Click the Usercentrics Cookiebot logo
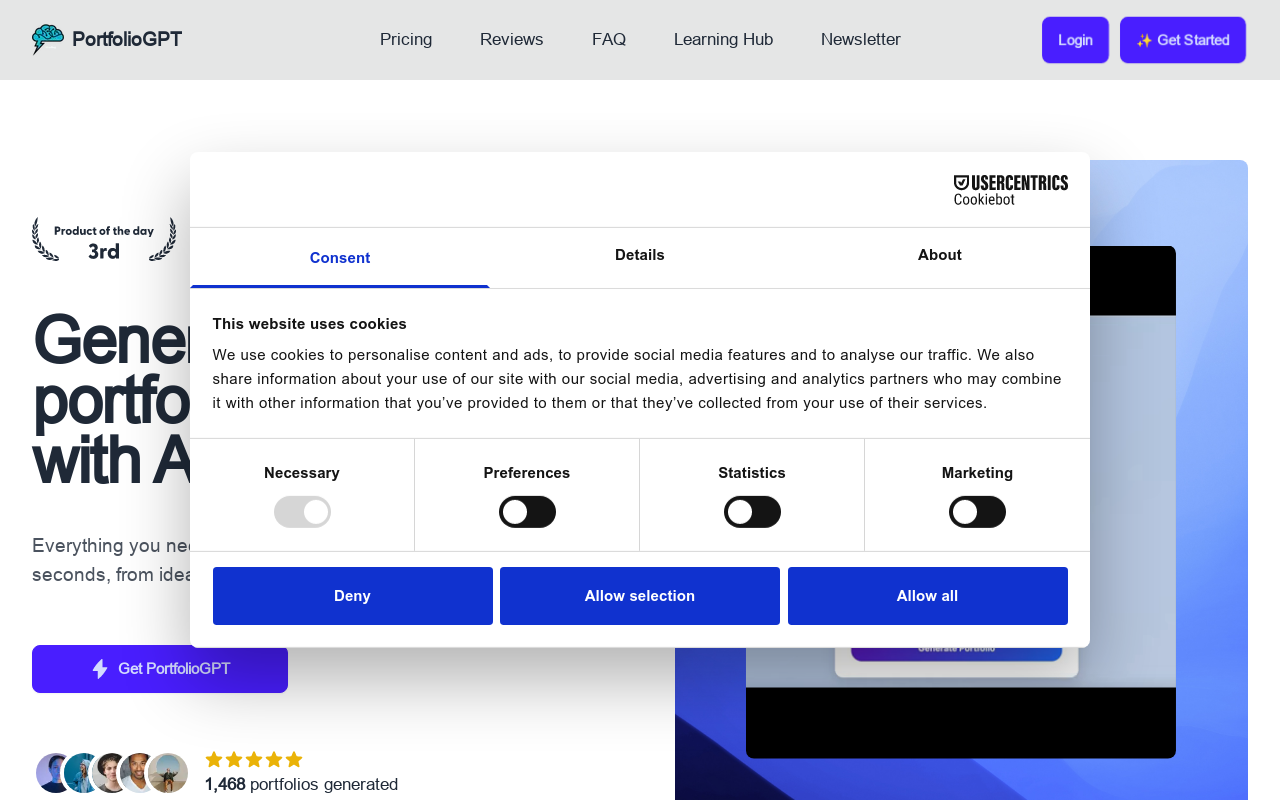The height and width of the screenshot is (800, 1280). click(x=1010, y=190)
